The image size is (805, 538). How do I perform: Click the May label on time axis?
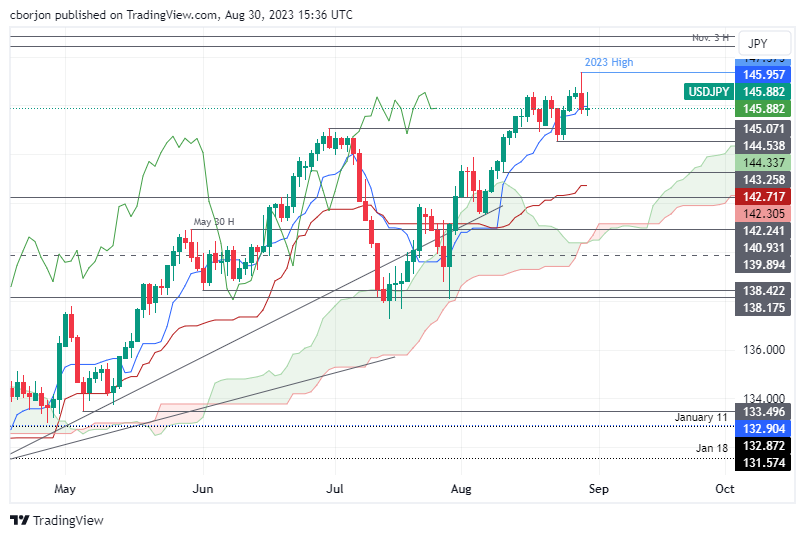click(x=65, y=489)
